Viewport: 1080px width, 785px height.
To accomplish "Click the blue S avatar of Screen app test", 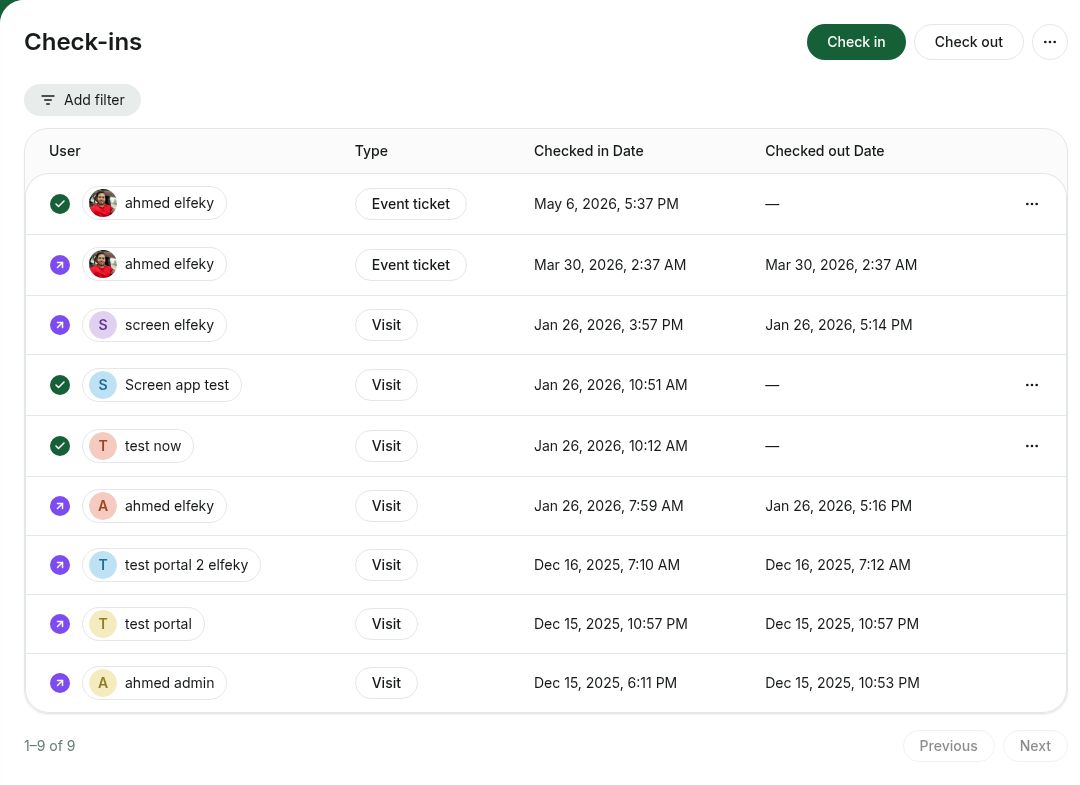I will 103,385.
